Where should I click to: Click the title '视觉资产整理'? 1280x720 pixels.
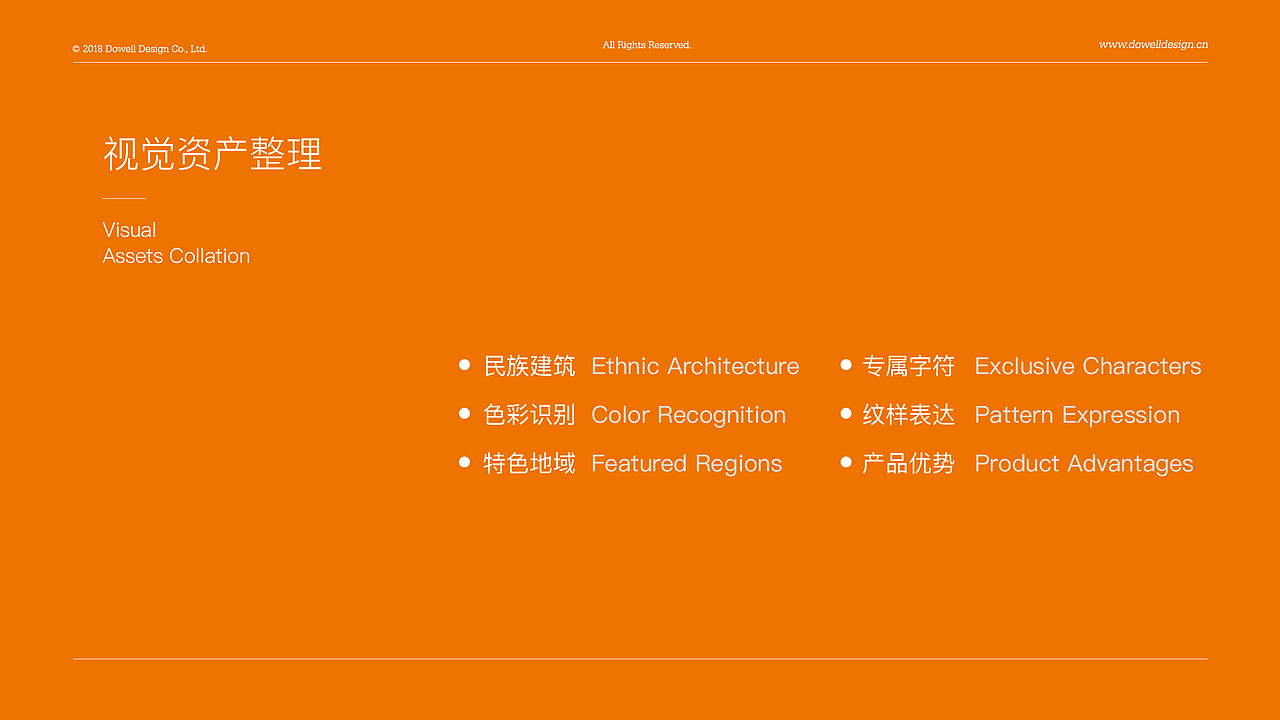tap(213, 154)
